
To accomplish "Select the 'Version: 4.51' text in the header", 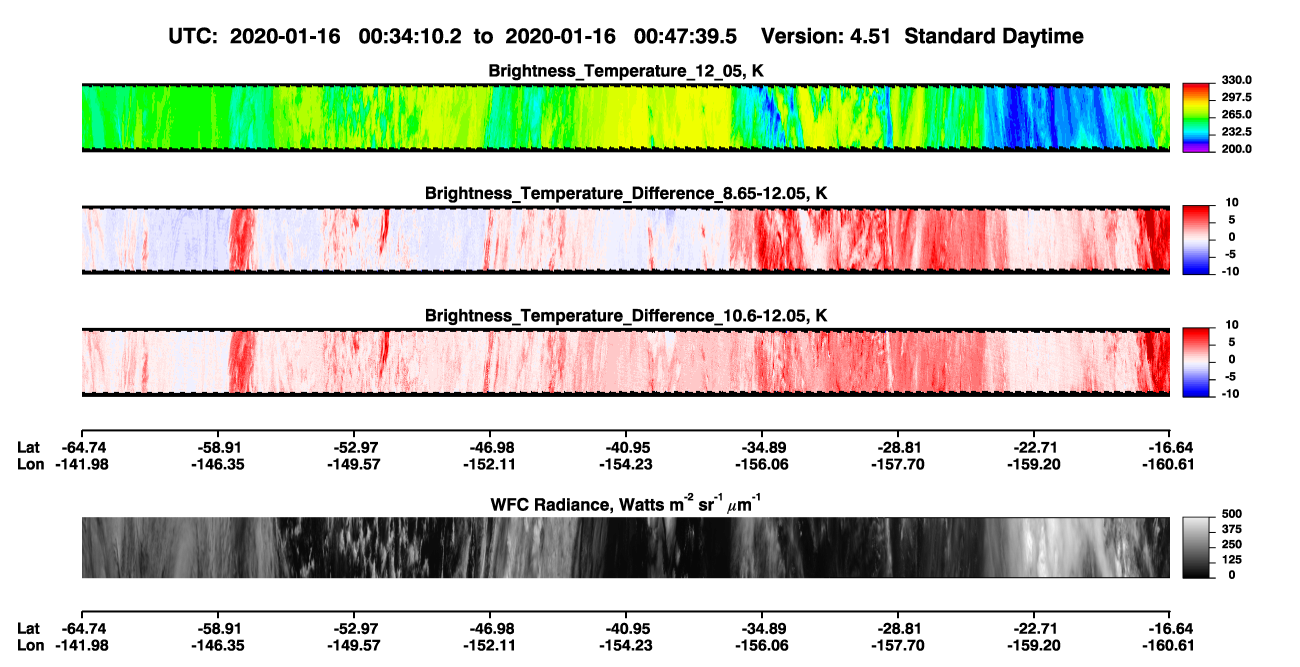I will 824,36.
